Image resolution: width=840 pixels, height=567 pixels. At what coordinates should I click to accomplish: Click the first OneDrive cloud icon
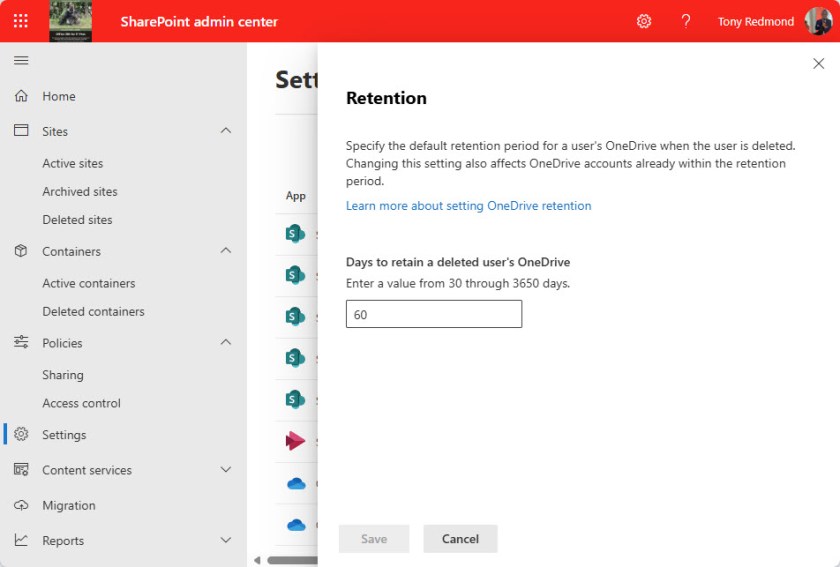(296, 483)
